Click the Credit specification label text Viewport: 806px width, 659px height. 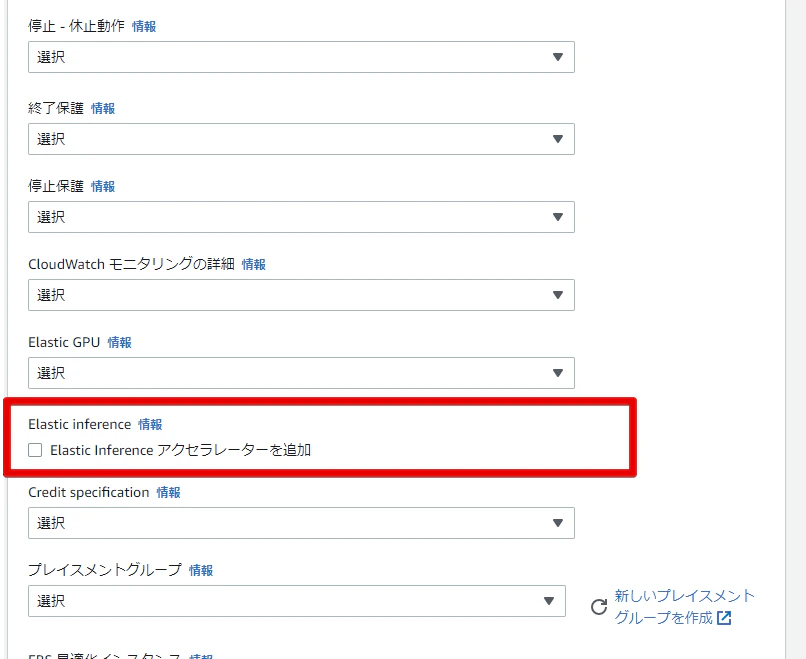pyautogui.click(x=88, y=492)
